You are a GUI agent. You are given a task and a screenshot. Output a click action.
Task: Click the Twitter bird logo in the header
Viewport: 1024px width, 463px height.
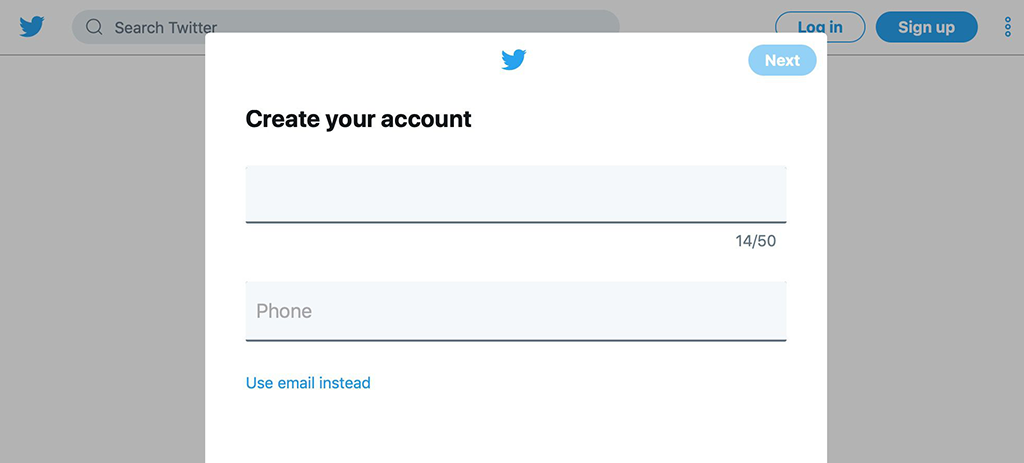point(31,27)
